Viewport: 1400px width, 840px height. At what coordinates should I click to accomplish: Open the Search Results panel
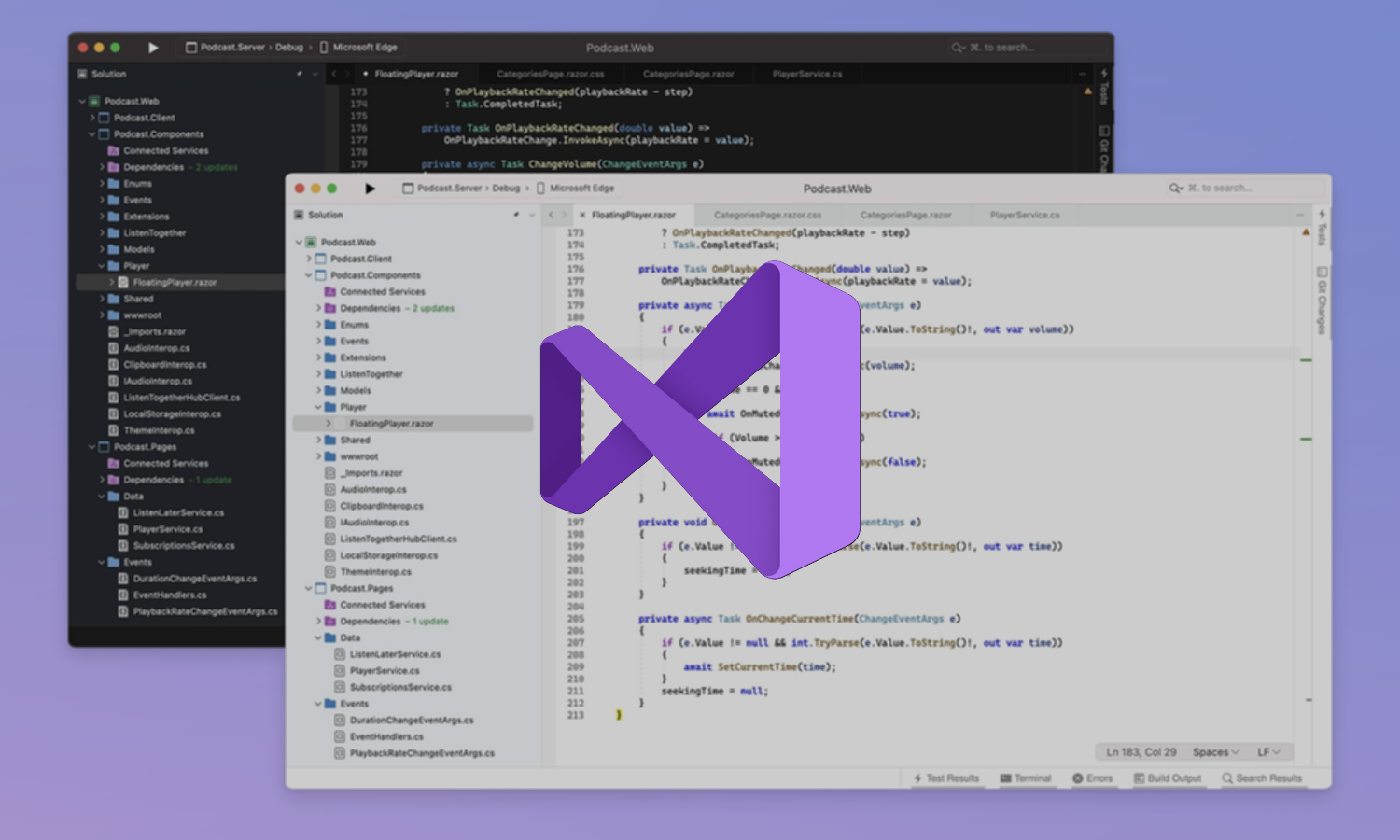1262,777
